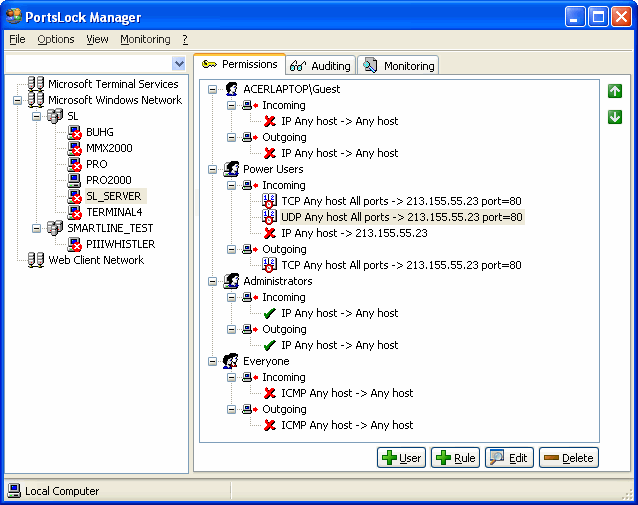Click the BUHG computer icon
Viewport: 638px width, 505px height.
point(74,132)
